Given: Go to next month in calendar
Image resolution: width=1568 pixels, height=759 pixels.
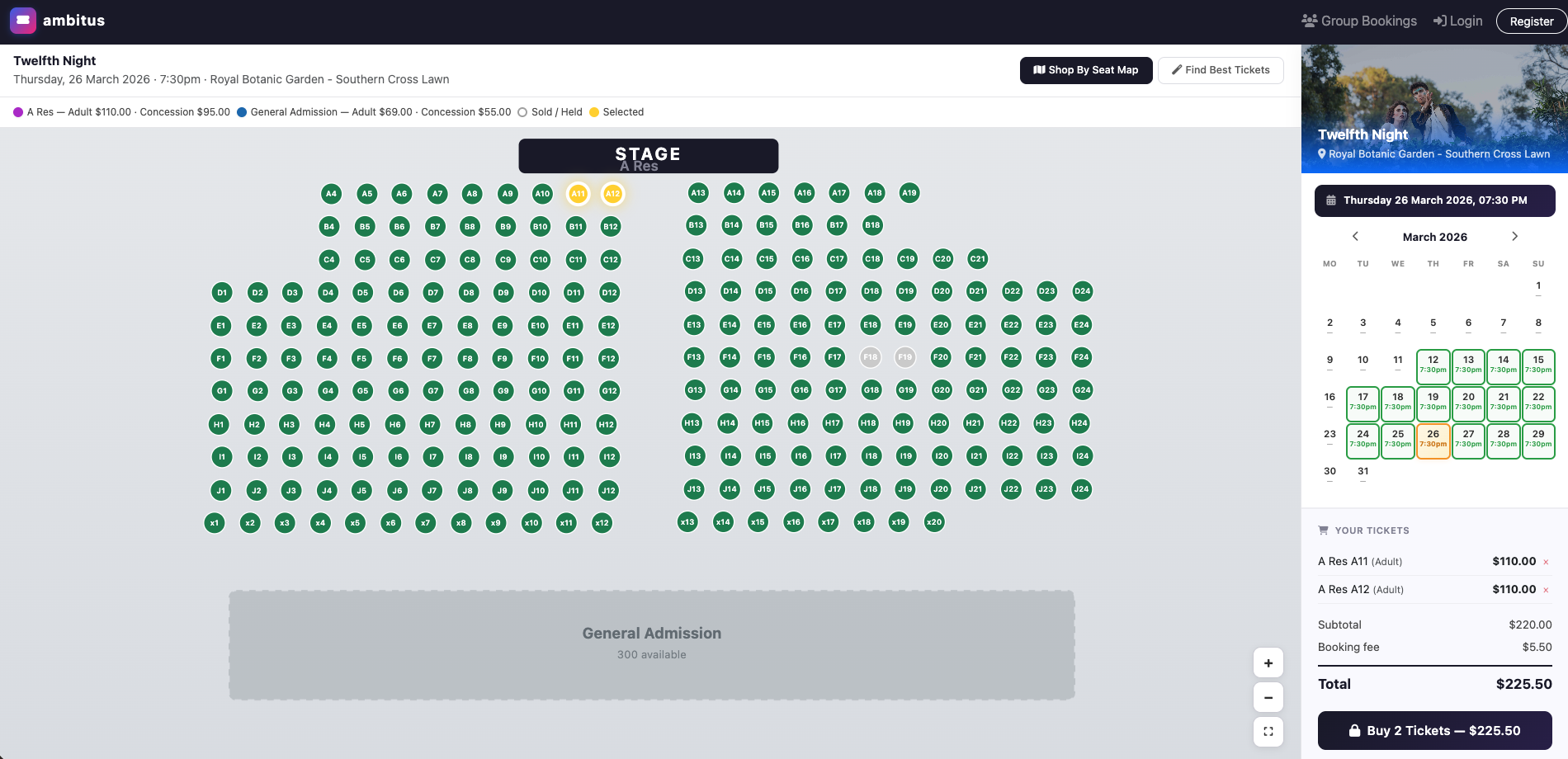Looking at the screenshot, I should tap(1515, 236).
